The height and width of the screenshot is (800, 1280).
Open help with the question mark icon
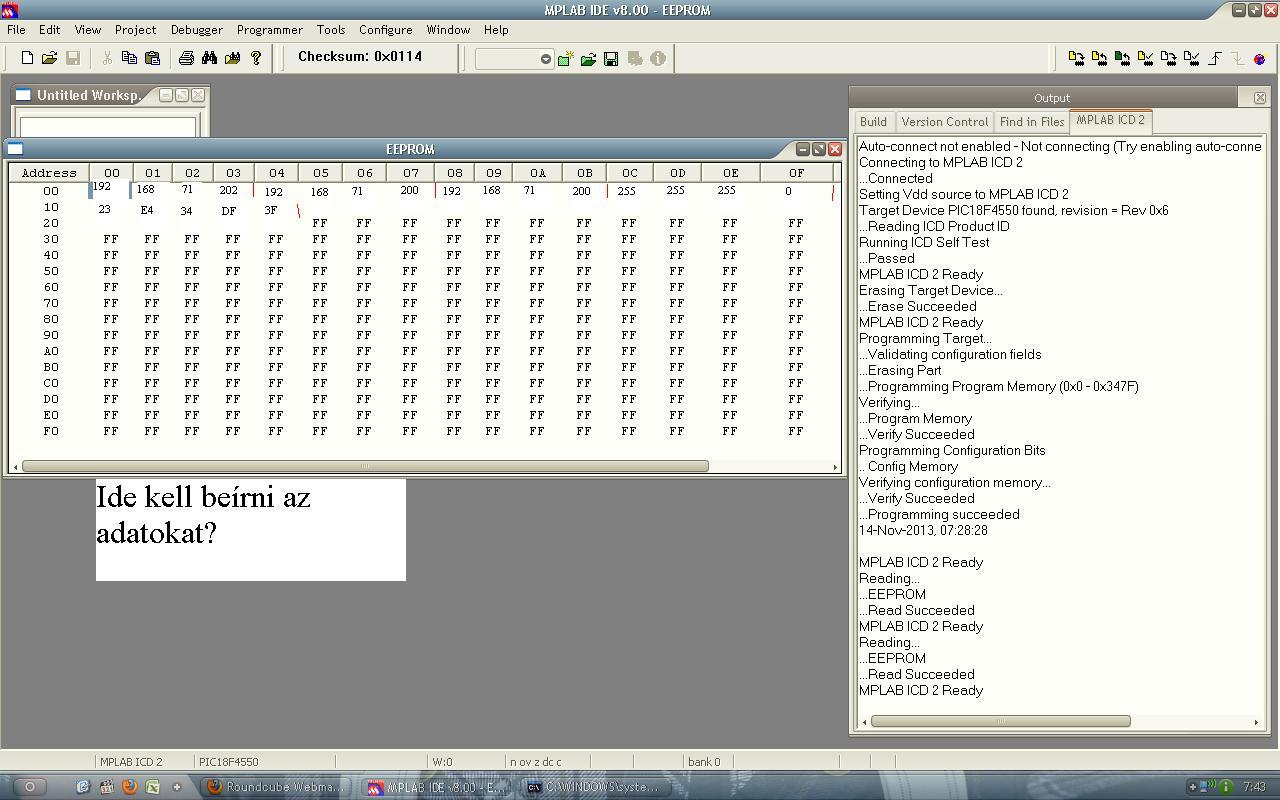[256, 58]
